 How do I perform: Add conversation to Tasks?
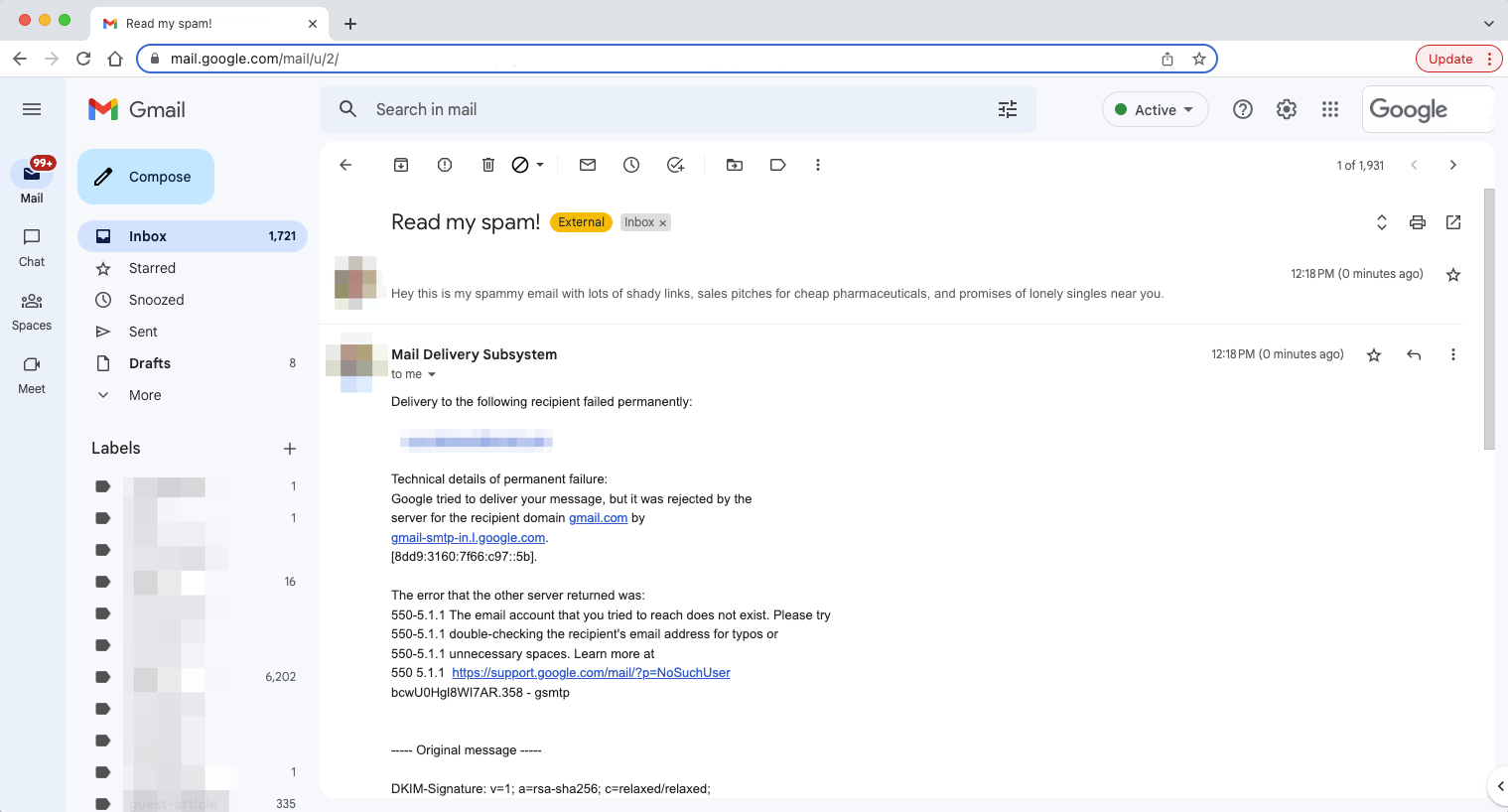pos(676,165)
